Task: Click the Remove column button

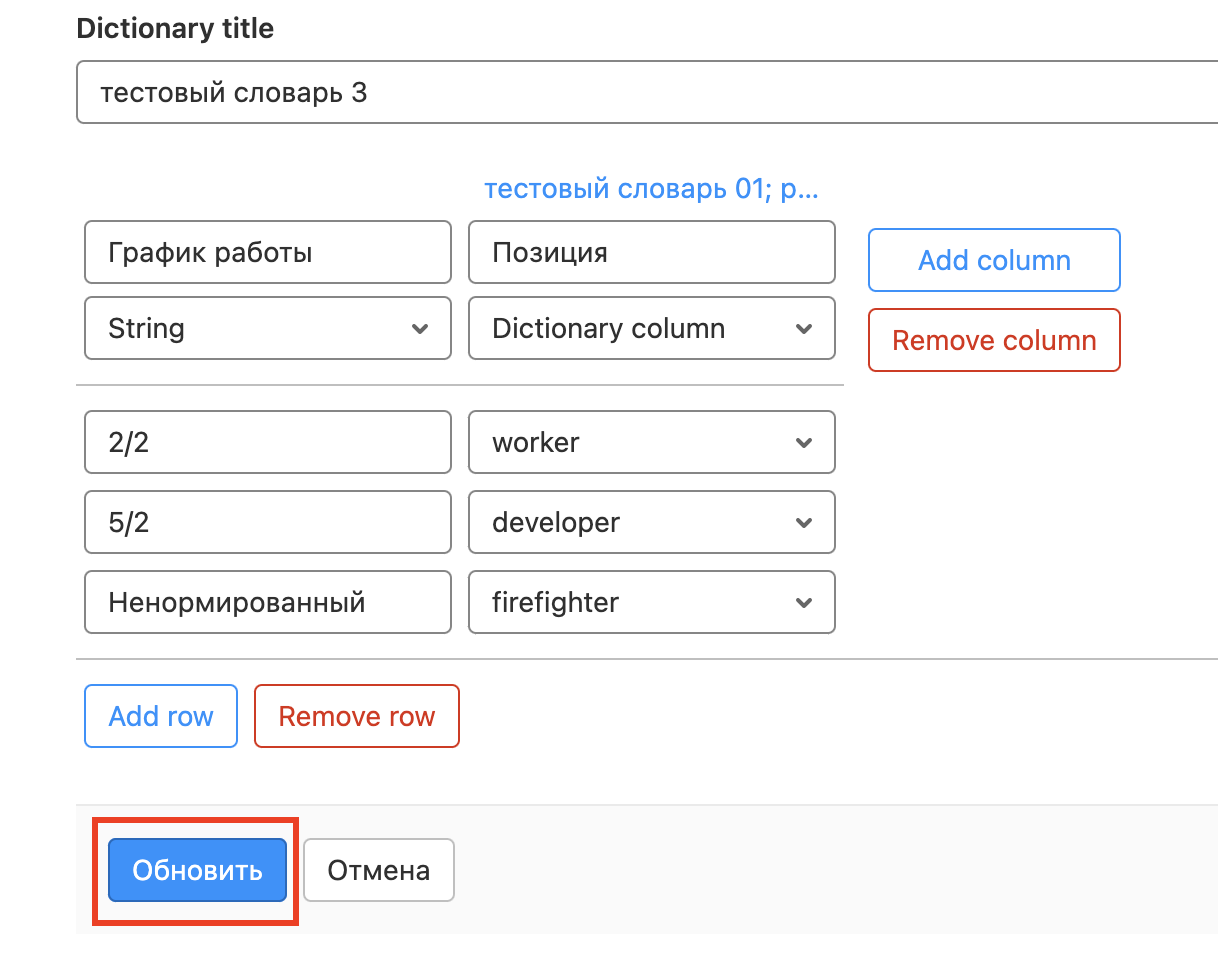Action: pos(994,341)
